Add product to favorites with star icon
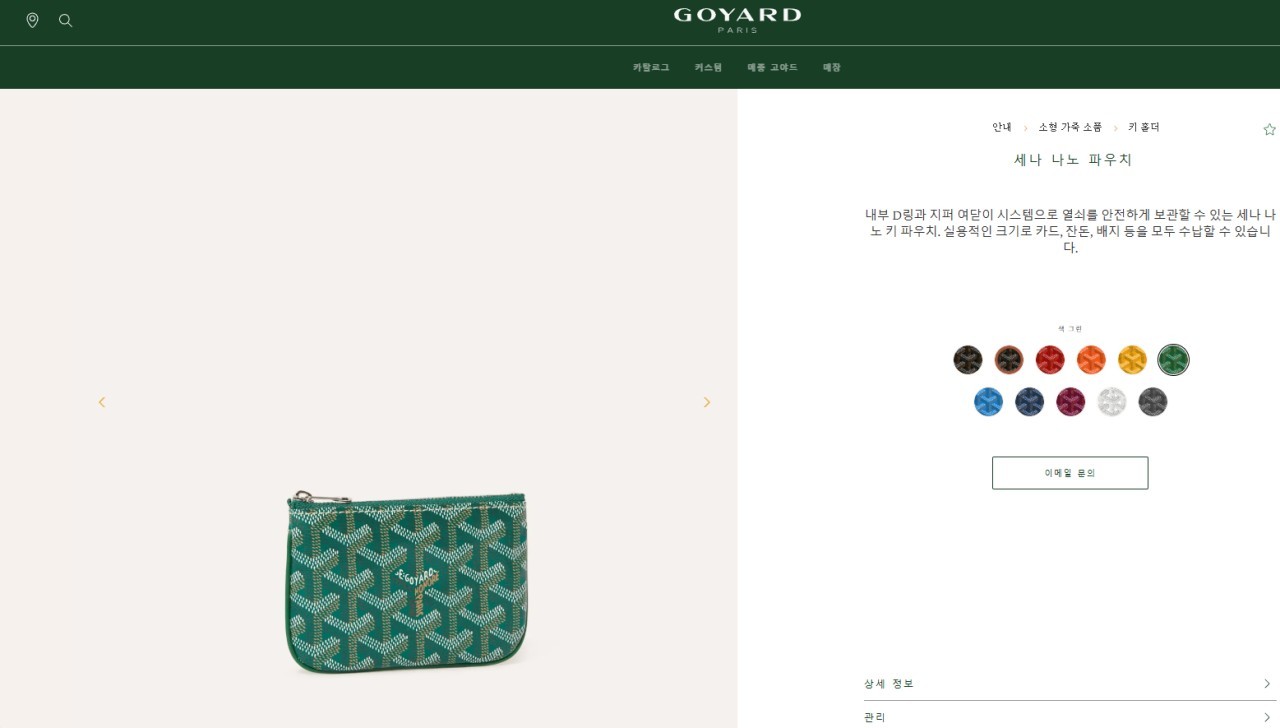 point(1269,129)
